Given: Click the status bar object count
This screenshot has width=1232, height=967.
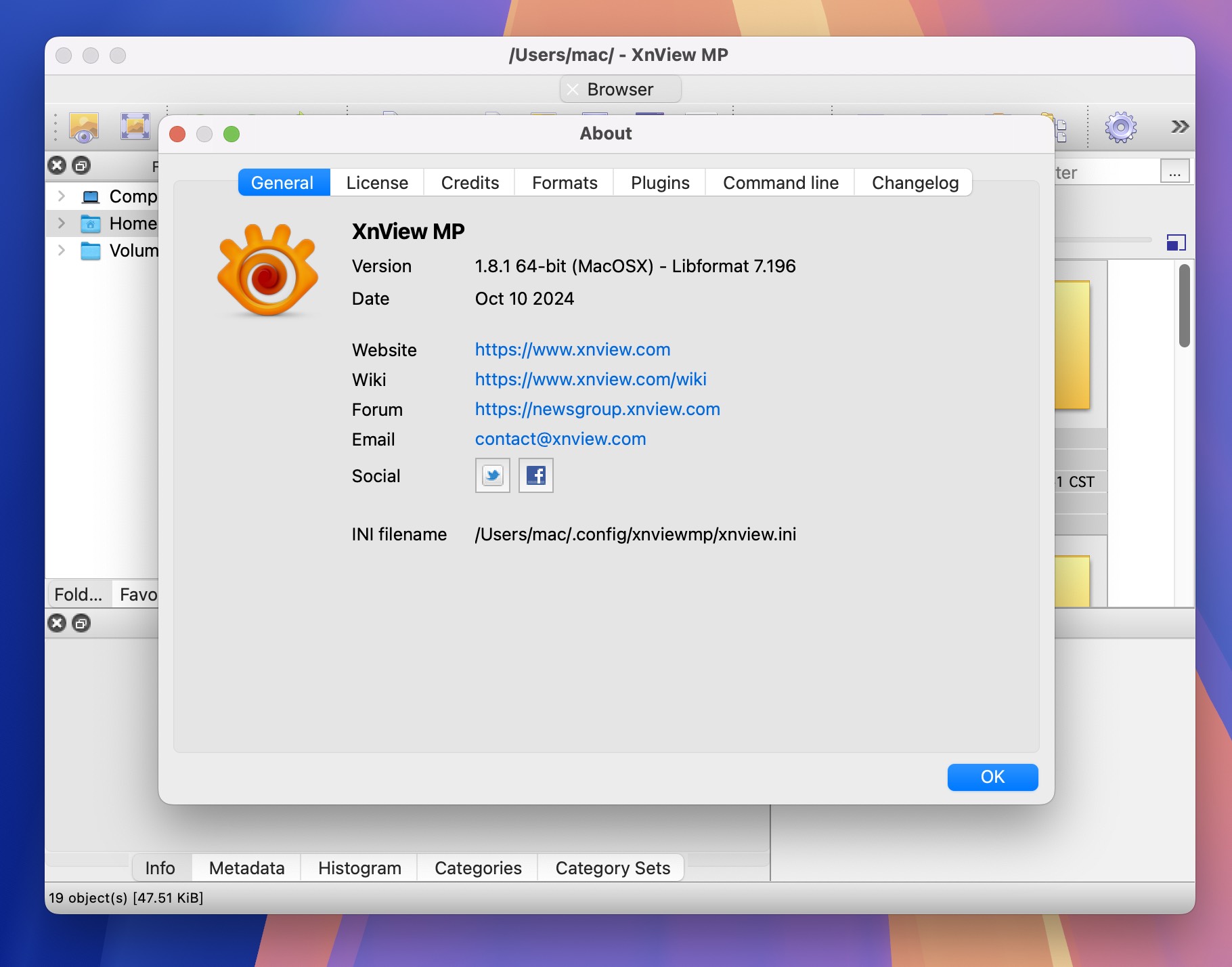Looking at the screenshot, I should coord(126,898).
